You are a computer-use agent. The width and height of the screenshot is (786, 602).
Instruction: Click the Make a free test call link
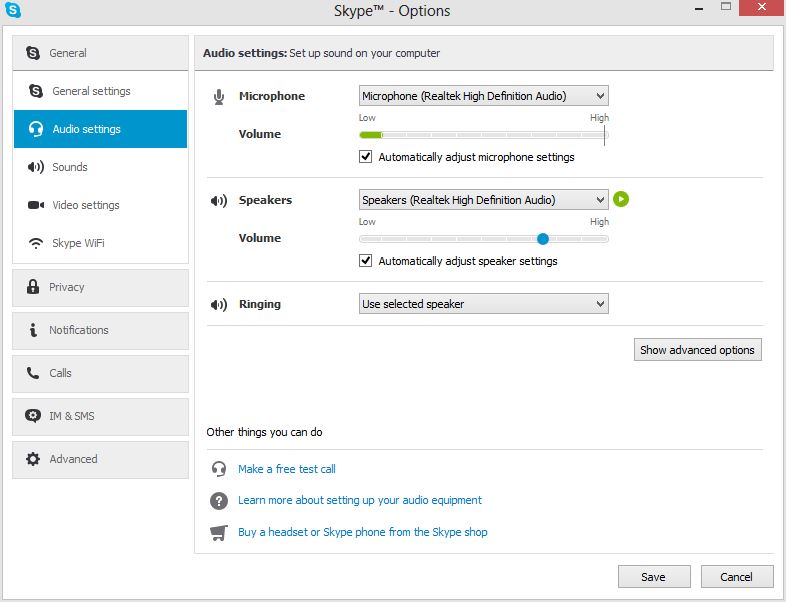point(286,469)
